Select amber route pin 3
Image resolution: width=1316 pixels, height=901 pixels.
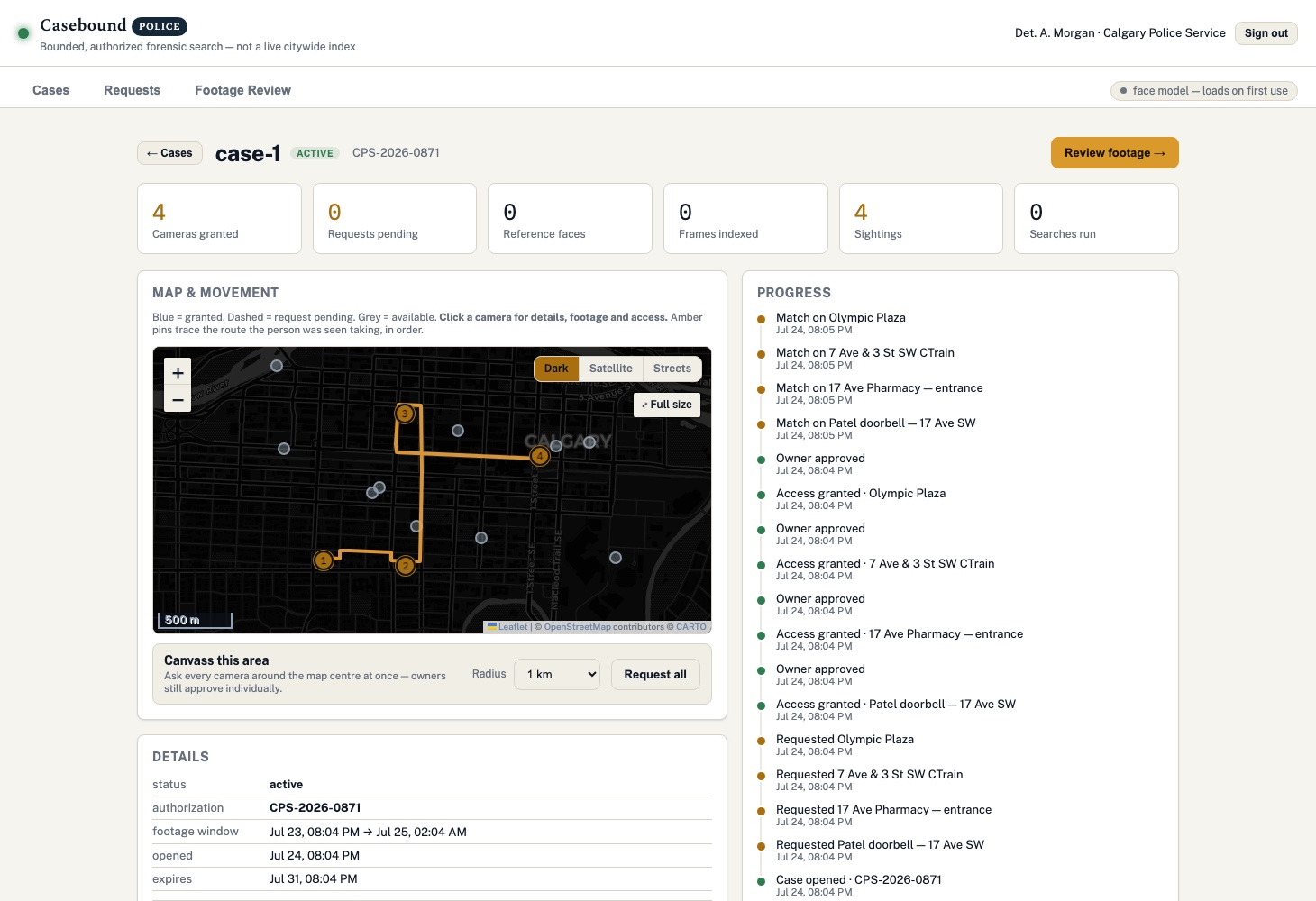[405, 414]
